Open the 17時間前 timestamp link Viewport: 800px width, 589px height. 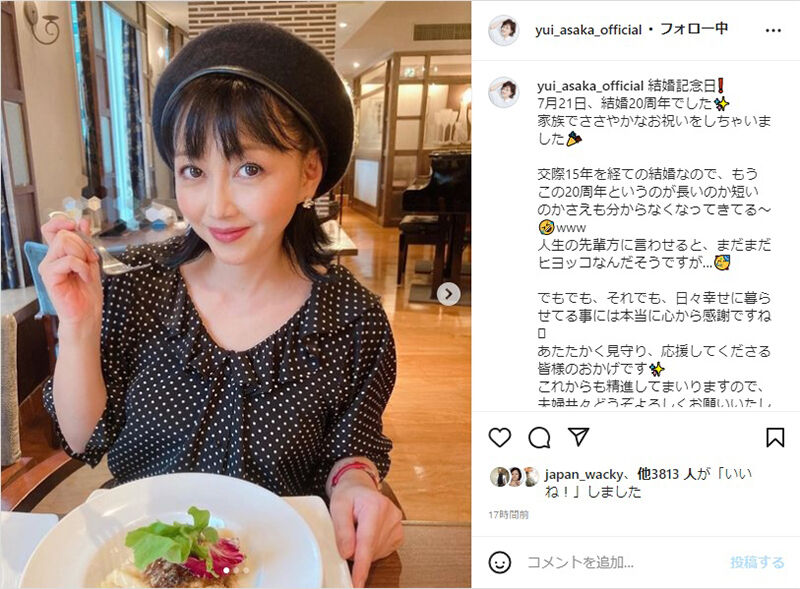point(508,514)
